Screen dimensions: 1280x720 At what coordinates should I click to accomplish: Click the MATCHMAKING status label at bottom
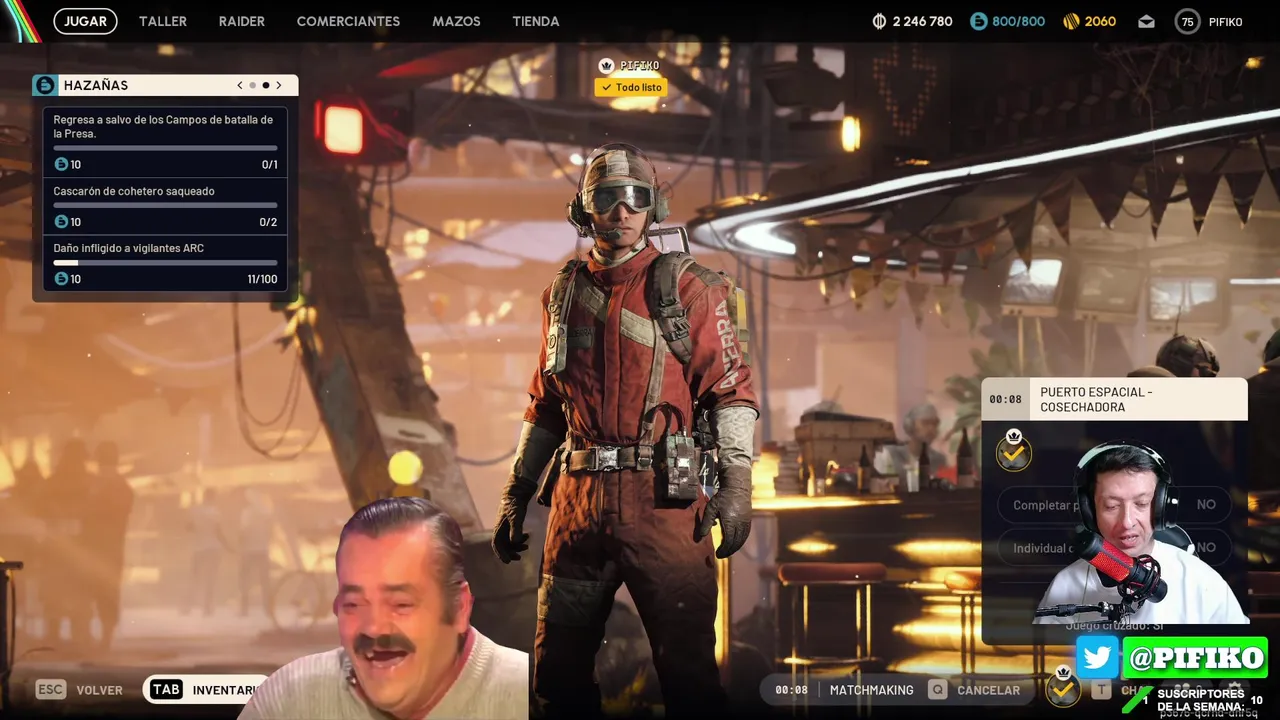tap(872, 690)
